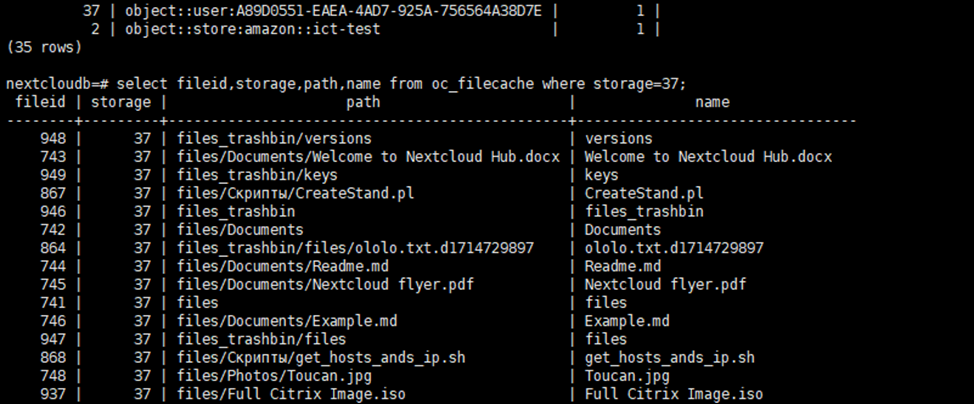Select fileid value 948
The width and height of the screenshot is (974, 404).
tap(57, 139)
